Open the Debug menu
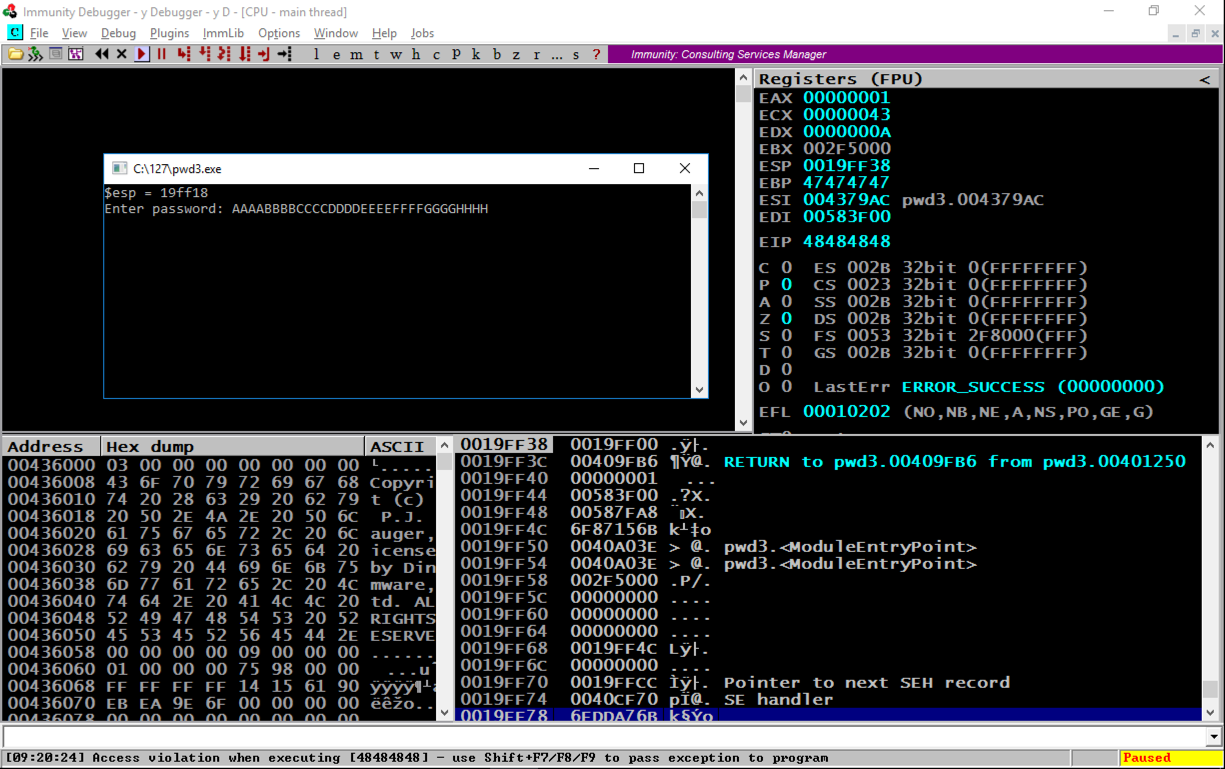Image resolution: width=1225 pixels, height=769 pixels. 118,33
